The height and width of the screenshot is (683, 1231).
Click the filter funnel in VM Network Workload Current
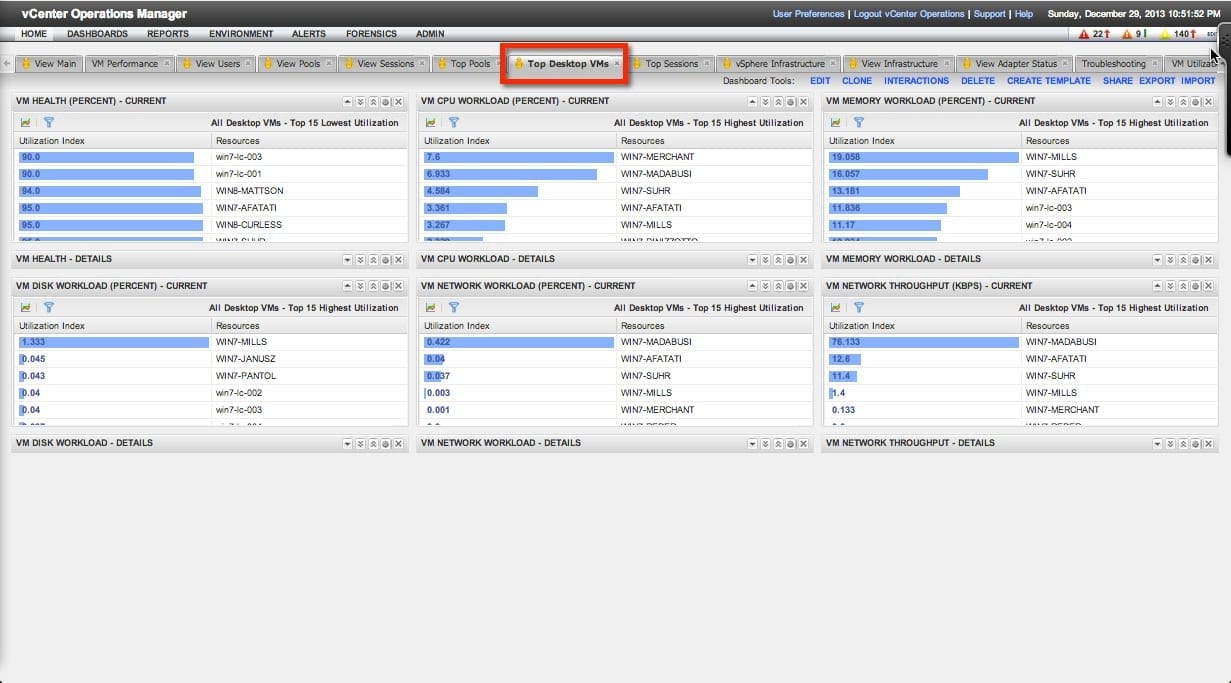pos(453,308)
